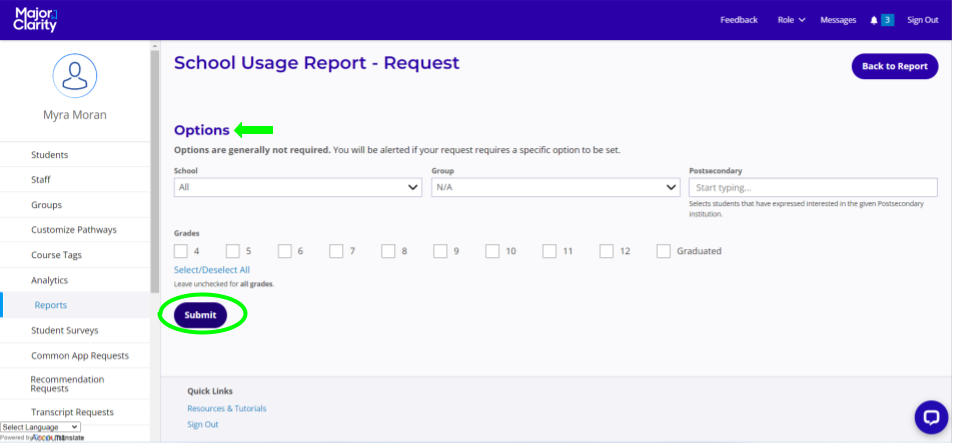Check the grade 4 checkbox
This screenshot has width=953, height=443.
coord(181,251)
